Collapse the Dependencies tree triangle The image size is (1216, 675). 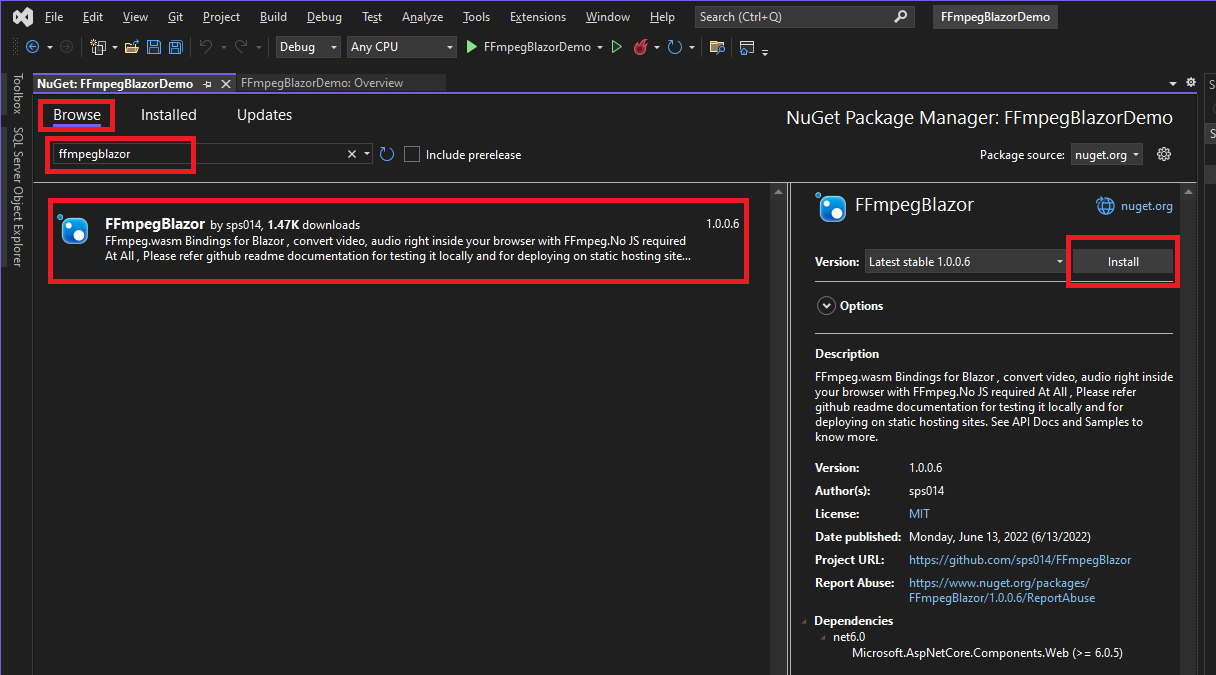coord(806,621)
